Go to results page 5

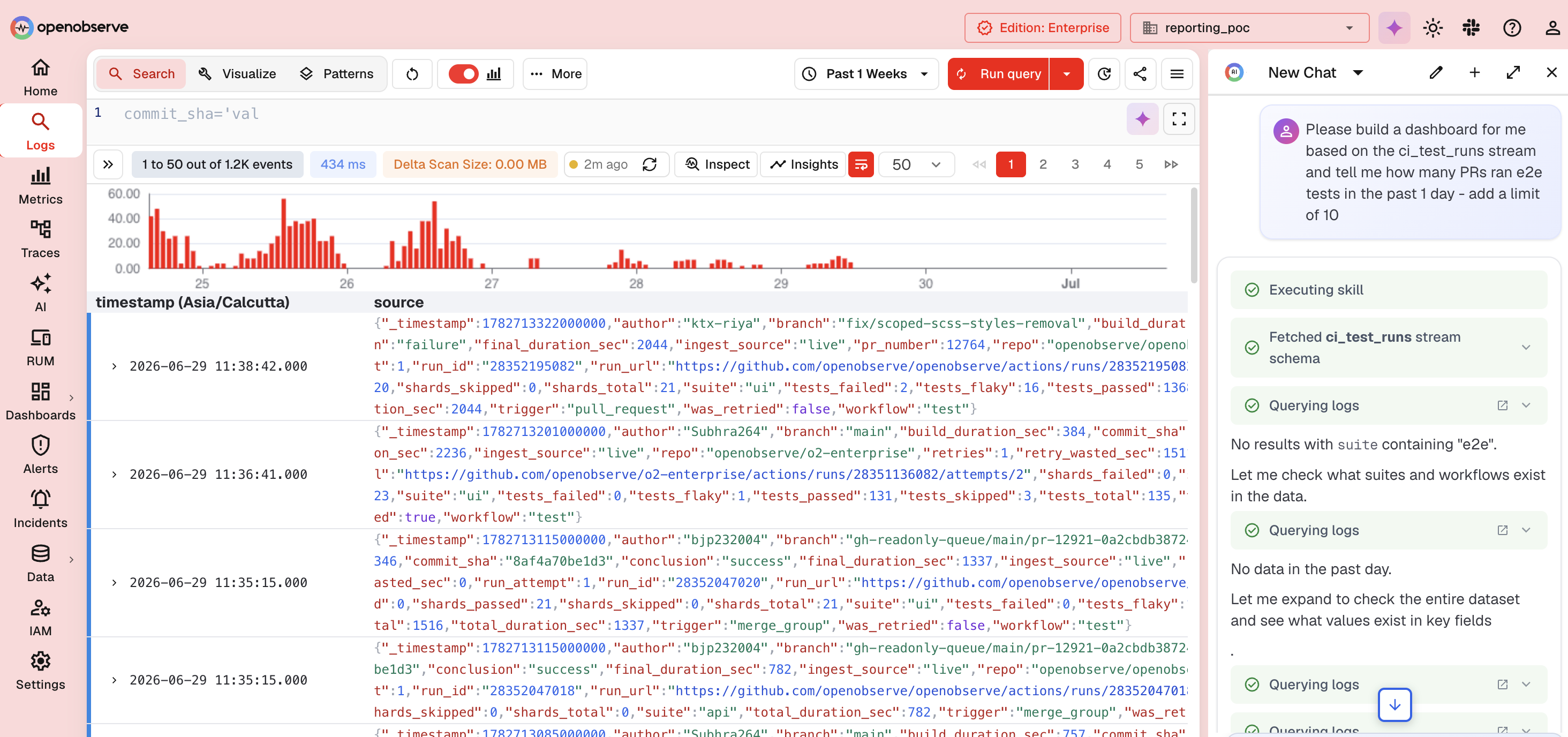1139,164
